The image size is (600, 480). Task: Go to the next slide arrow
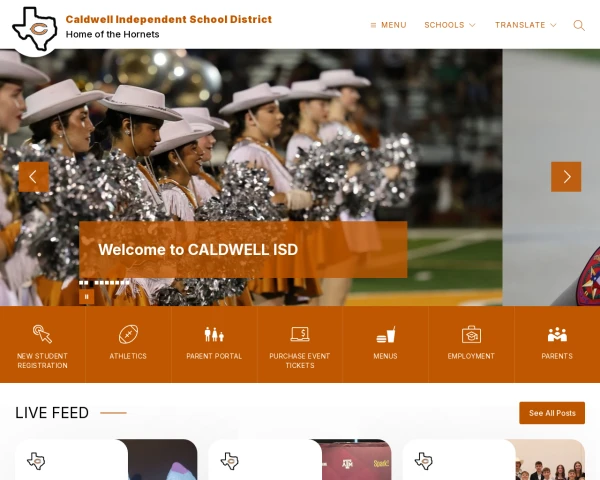(x=566, y=177)
